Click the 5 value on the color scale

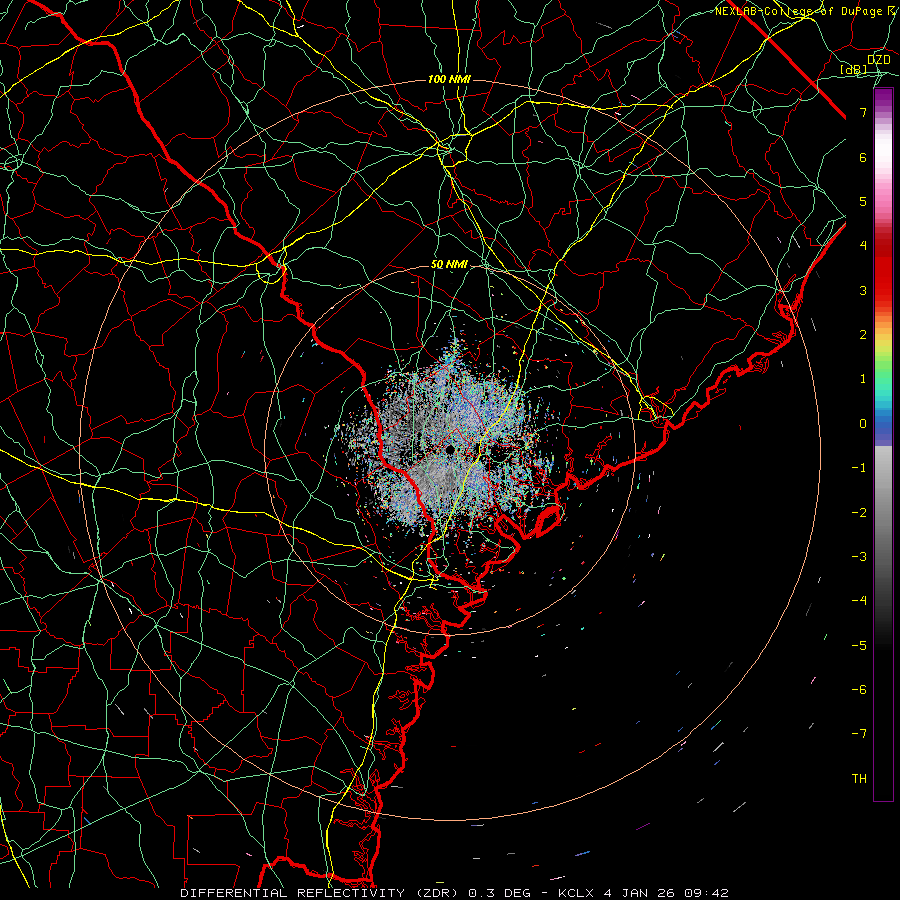tap(863, 201)
